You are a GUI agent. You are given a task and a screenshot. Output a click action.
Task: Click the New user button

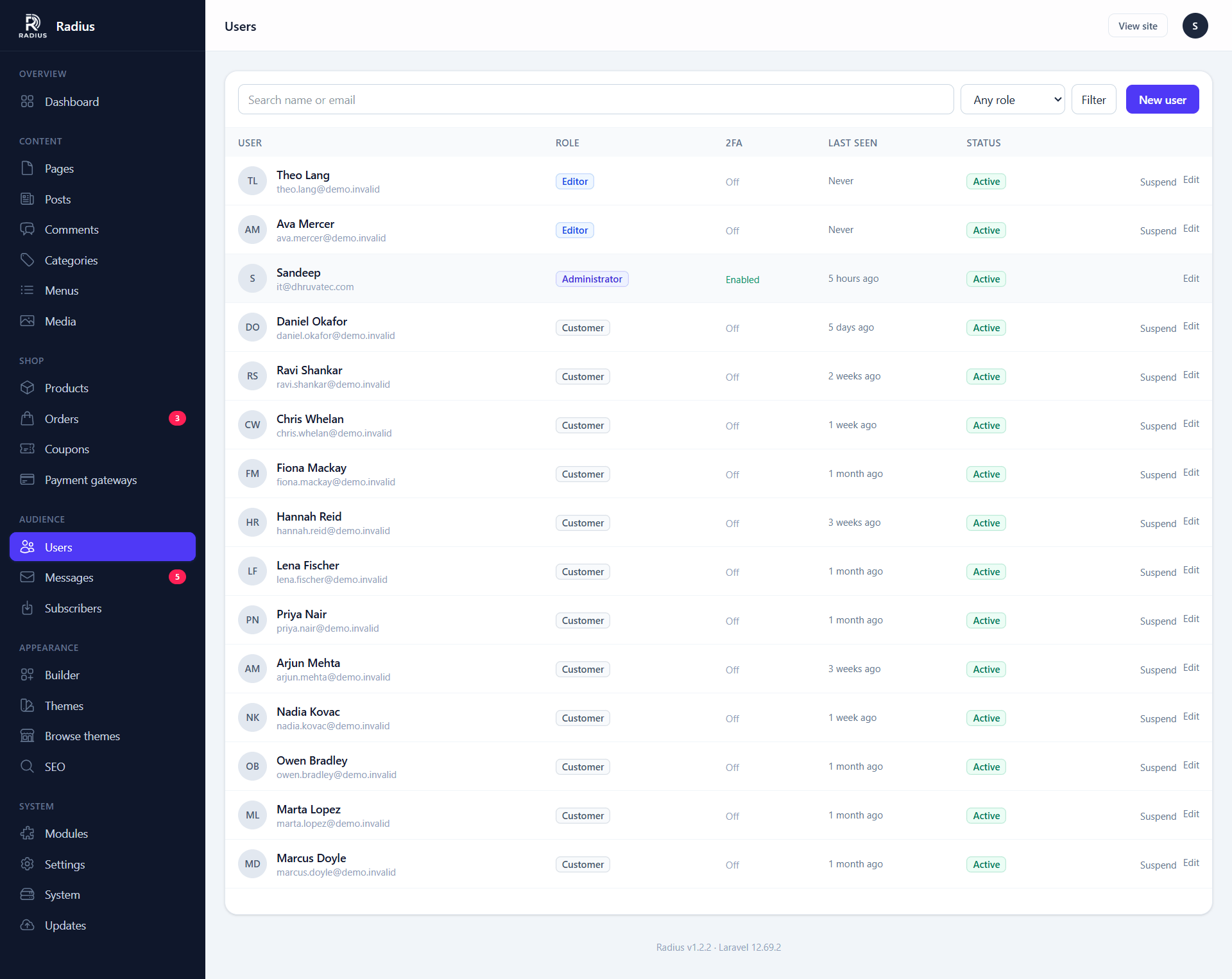1162,100
